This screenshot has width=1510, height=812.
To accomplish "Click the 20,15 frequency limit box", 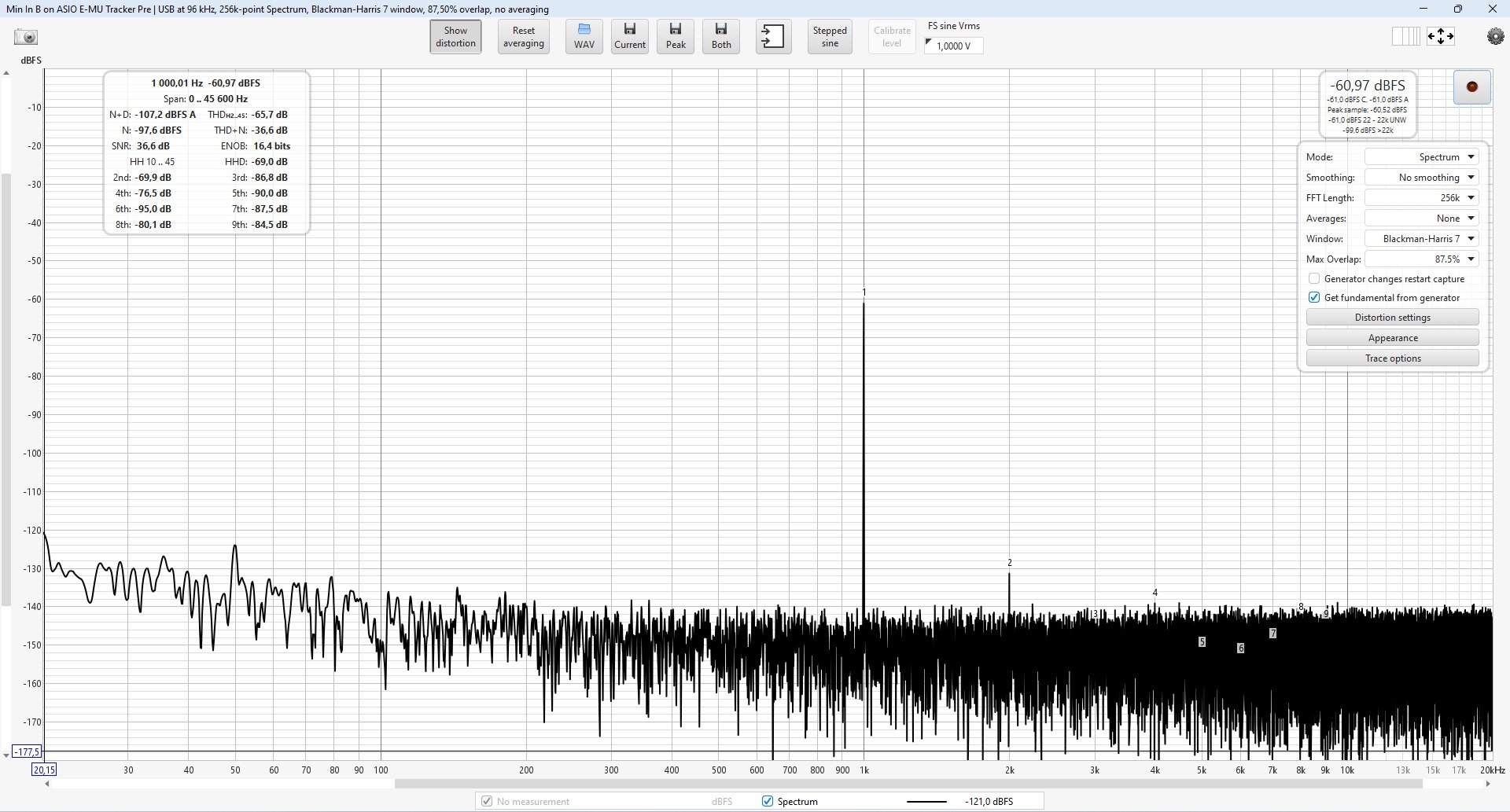I will click(x=44, y=770).
